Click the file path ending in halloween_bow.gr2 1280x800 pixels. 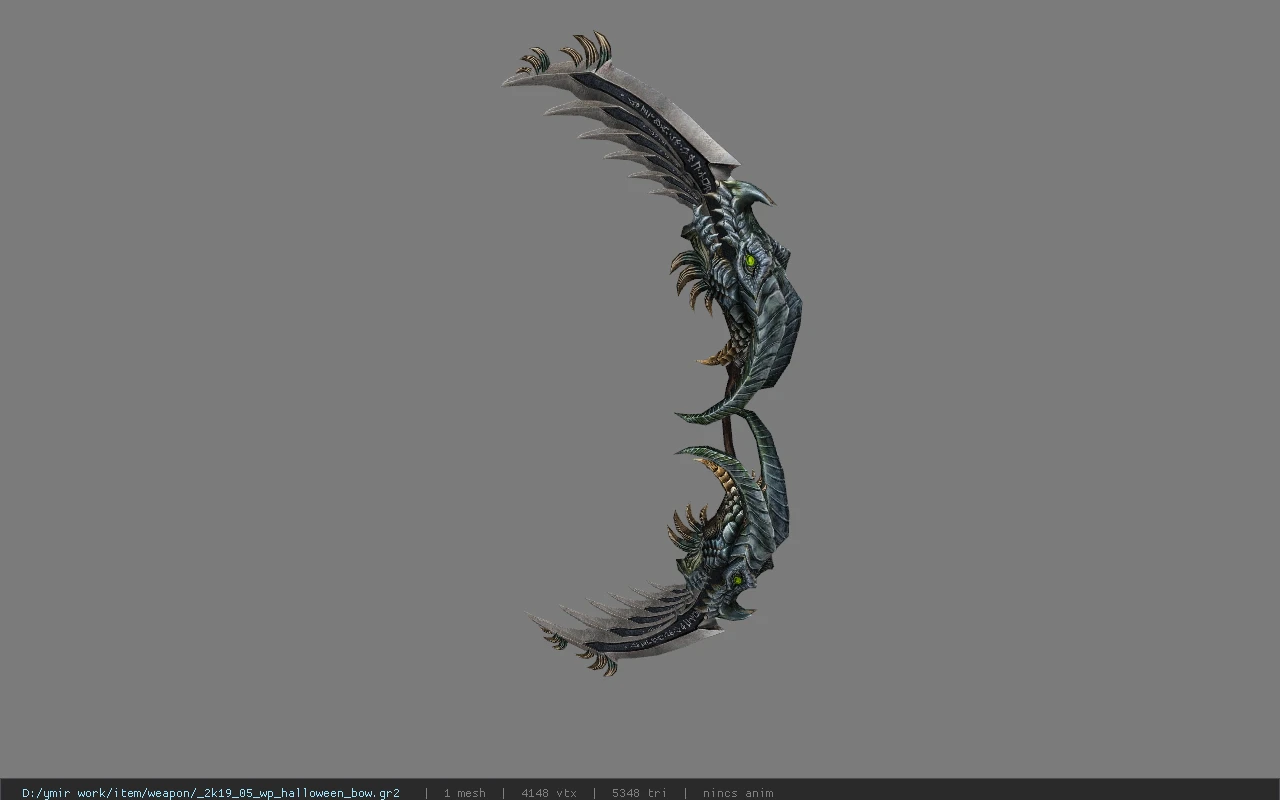211,793
